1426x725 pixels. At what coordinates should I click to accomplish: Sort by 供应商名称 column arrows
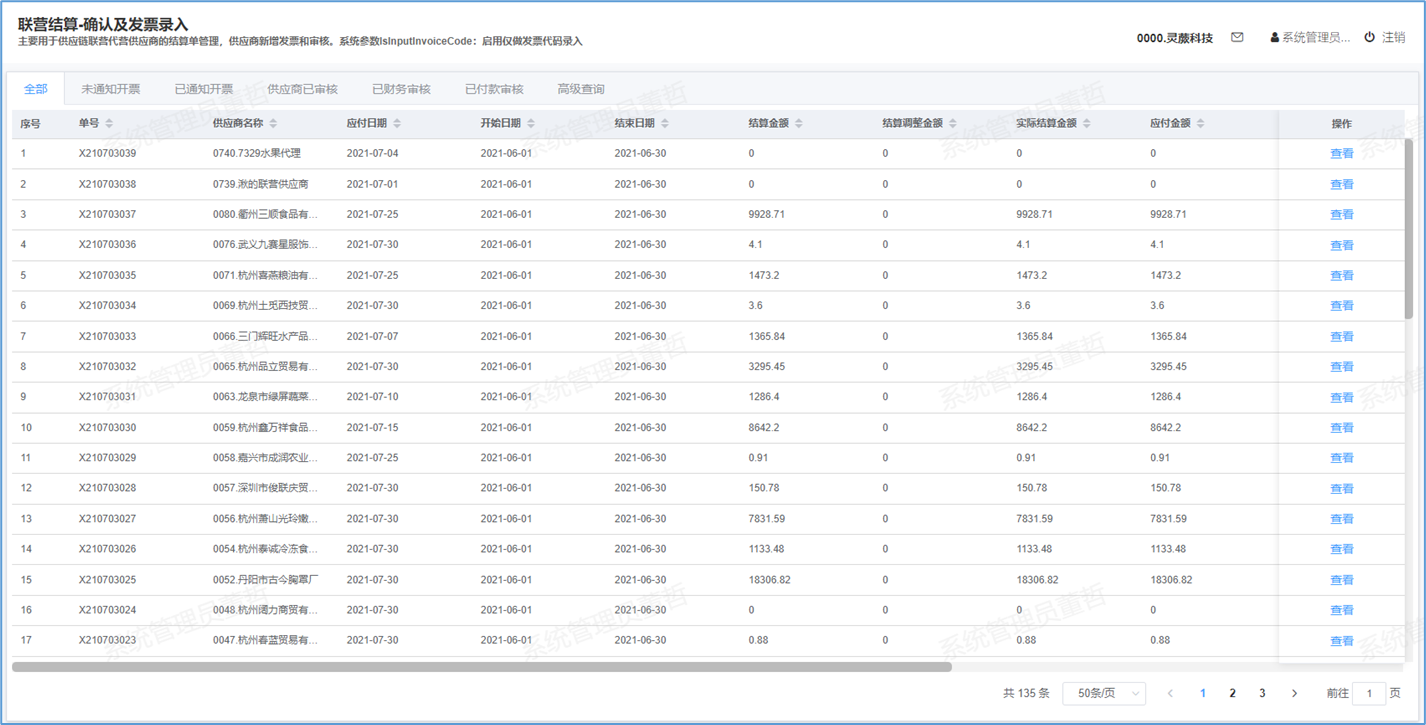(x=273, y=123)
